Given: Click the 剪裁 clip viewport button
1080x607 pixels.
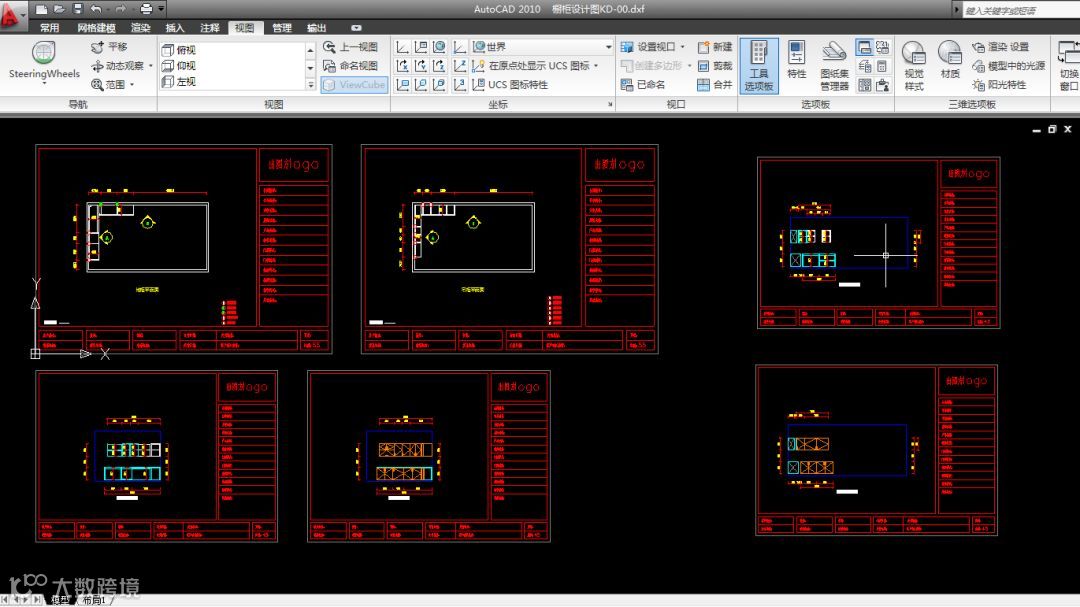Looking at the screenshot, I should pyautogui.click(x=715, y=65).
